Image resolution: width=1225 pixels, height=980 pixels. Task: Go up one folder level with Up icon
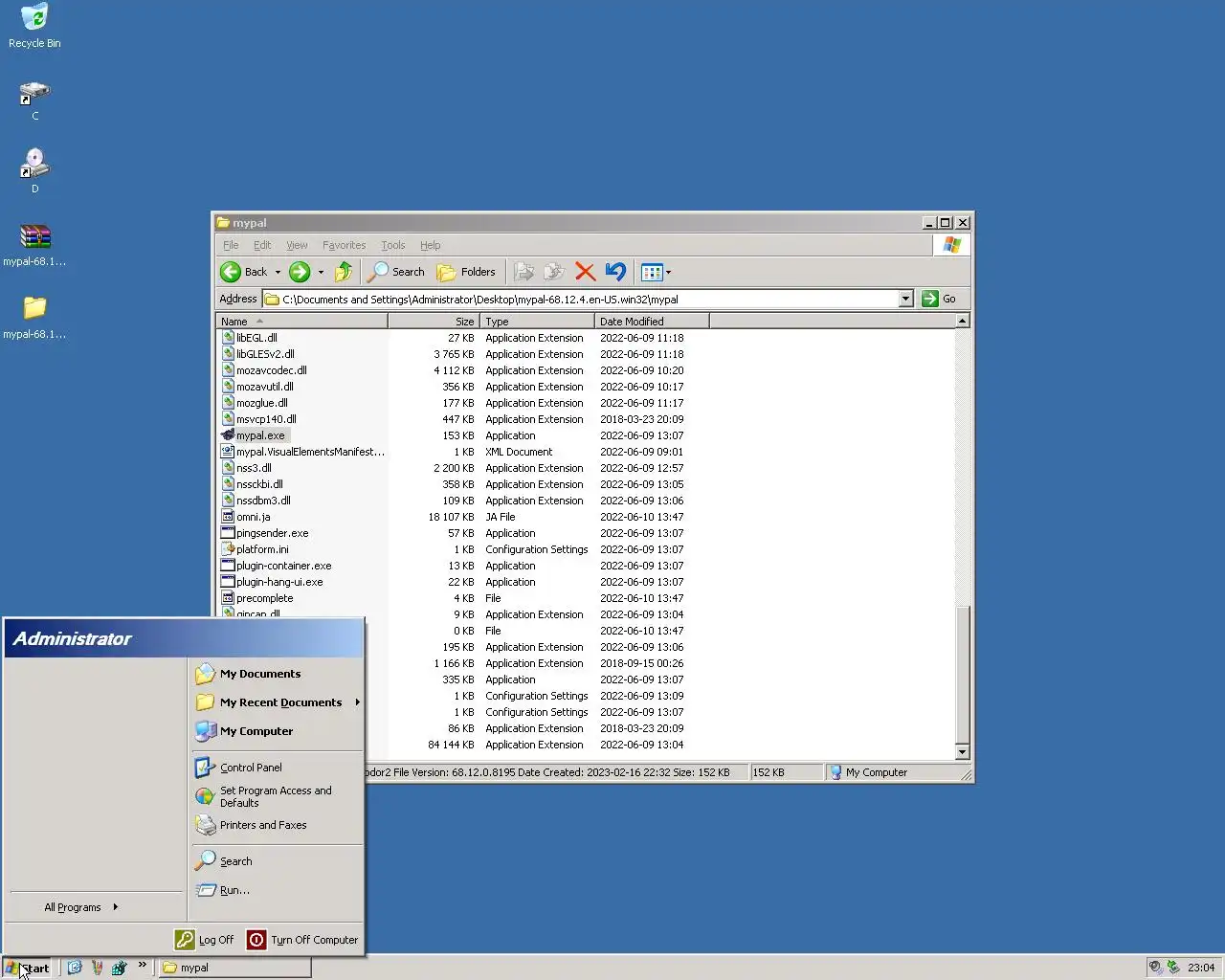pyautogui.click(x=344, y=272)
